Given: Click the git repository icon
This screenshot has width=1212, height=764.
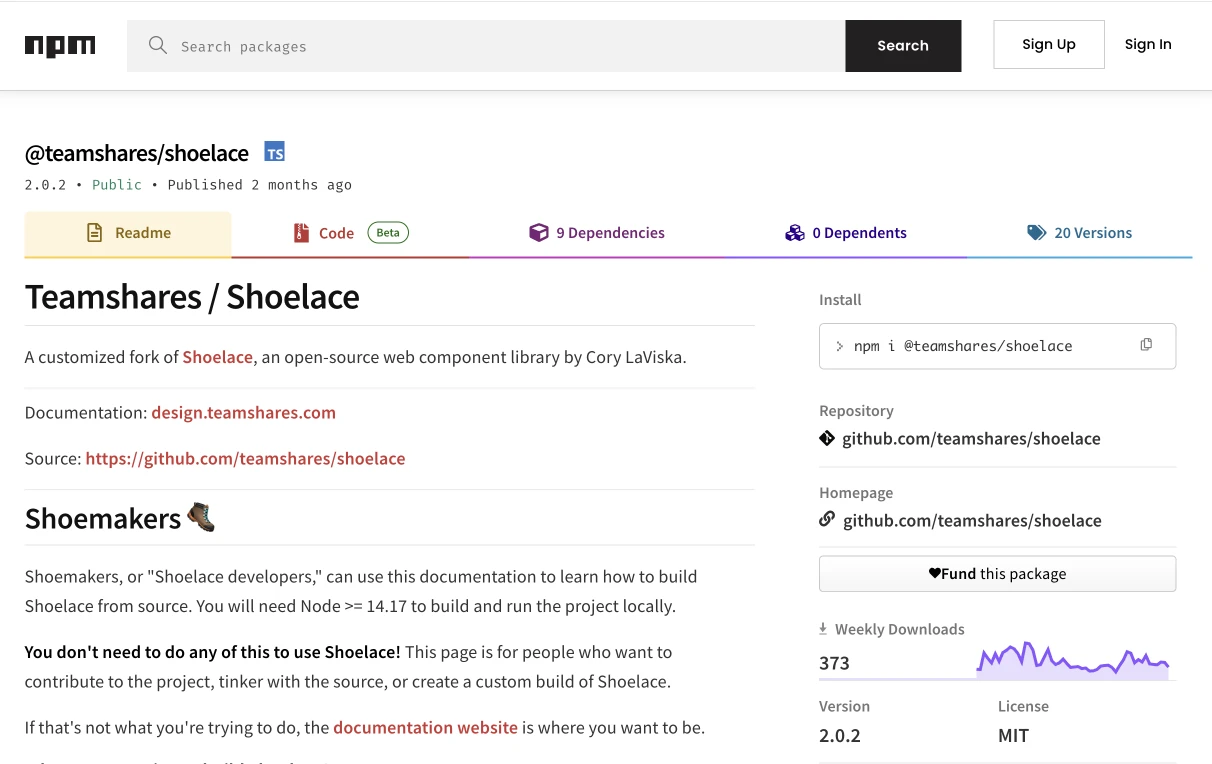Looking at the screenshot, I should (x=827, y=438).
